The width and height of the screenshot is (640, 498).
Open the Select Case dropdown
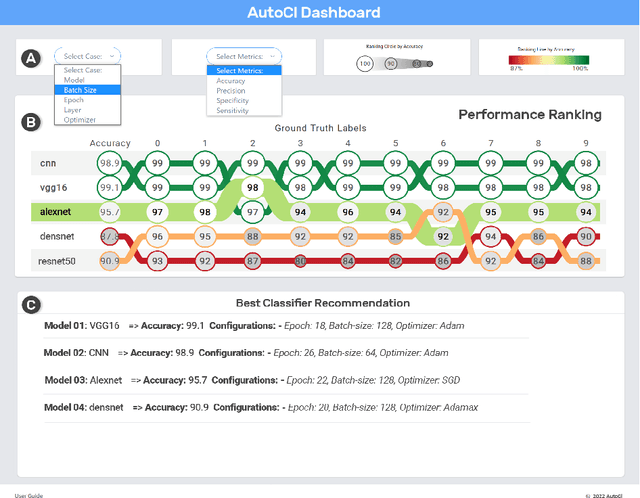pyautogui.click(x=87, y=56)
